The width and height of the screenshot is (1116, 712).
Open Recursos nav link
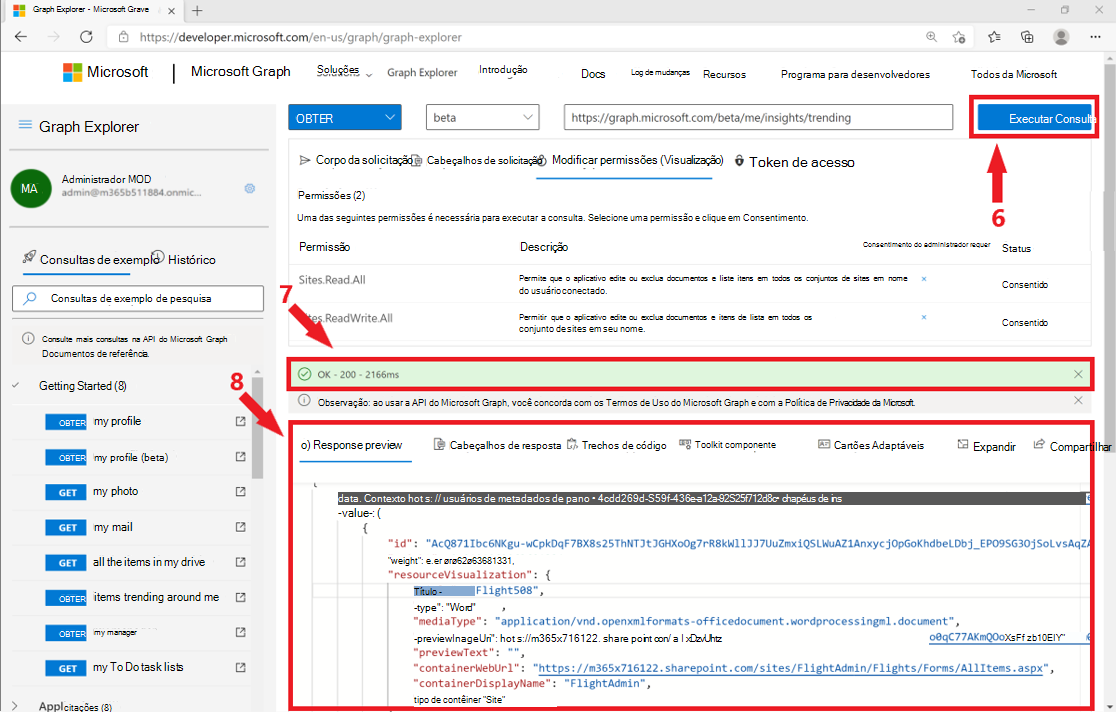pyautogui.click(x=725, y=74)
